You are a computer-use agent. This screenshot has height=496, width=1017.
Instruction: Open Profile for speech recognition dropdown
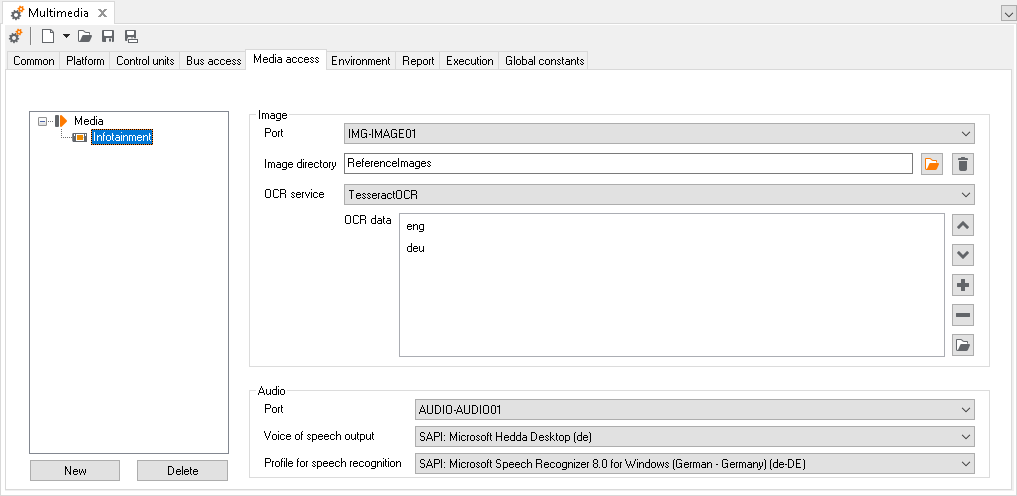pos(694,464)
